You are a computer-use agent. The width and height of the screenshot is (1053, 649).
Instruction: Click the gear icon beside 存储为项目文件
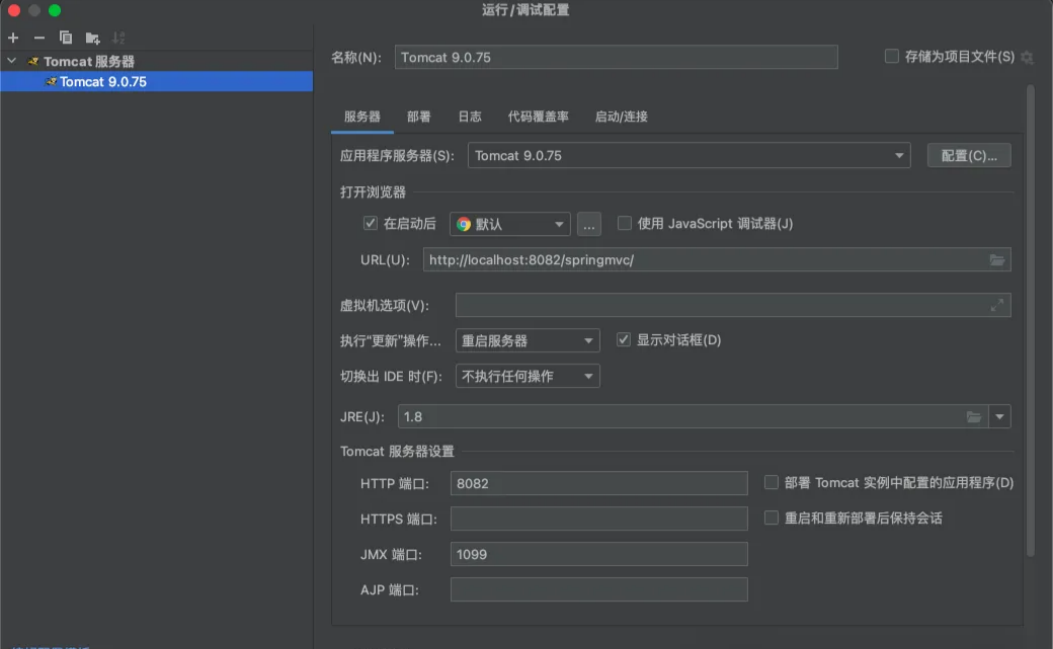(1027, 58)
